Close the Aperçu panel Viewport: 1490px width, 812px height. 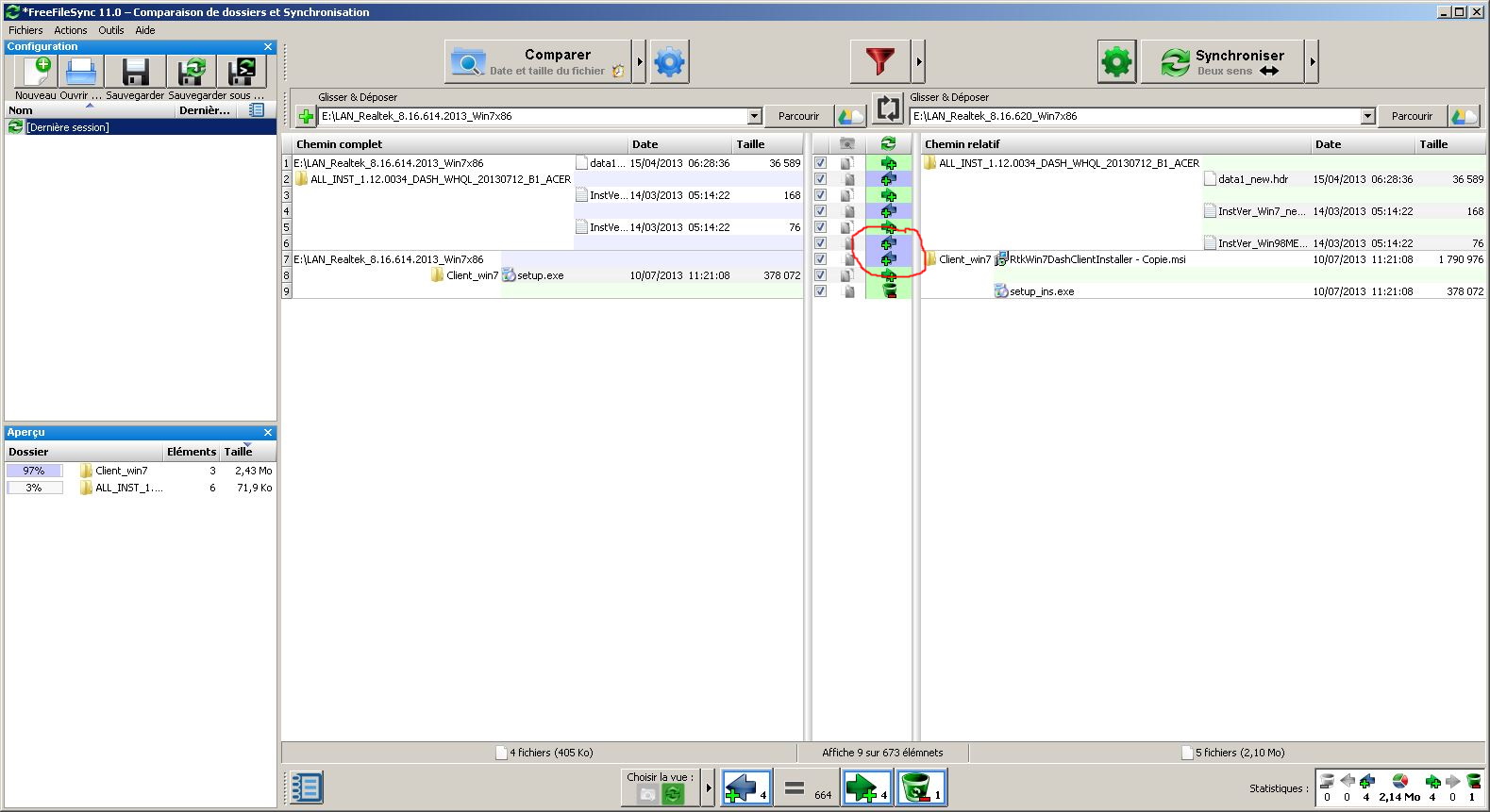pyautogui.click(x=268, y=433)
